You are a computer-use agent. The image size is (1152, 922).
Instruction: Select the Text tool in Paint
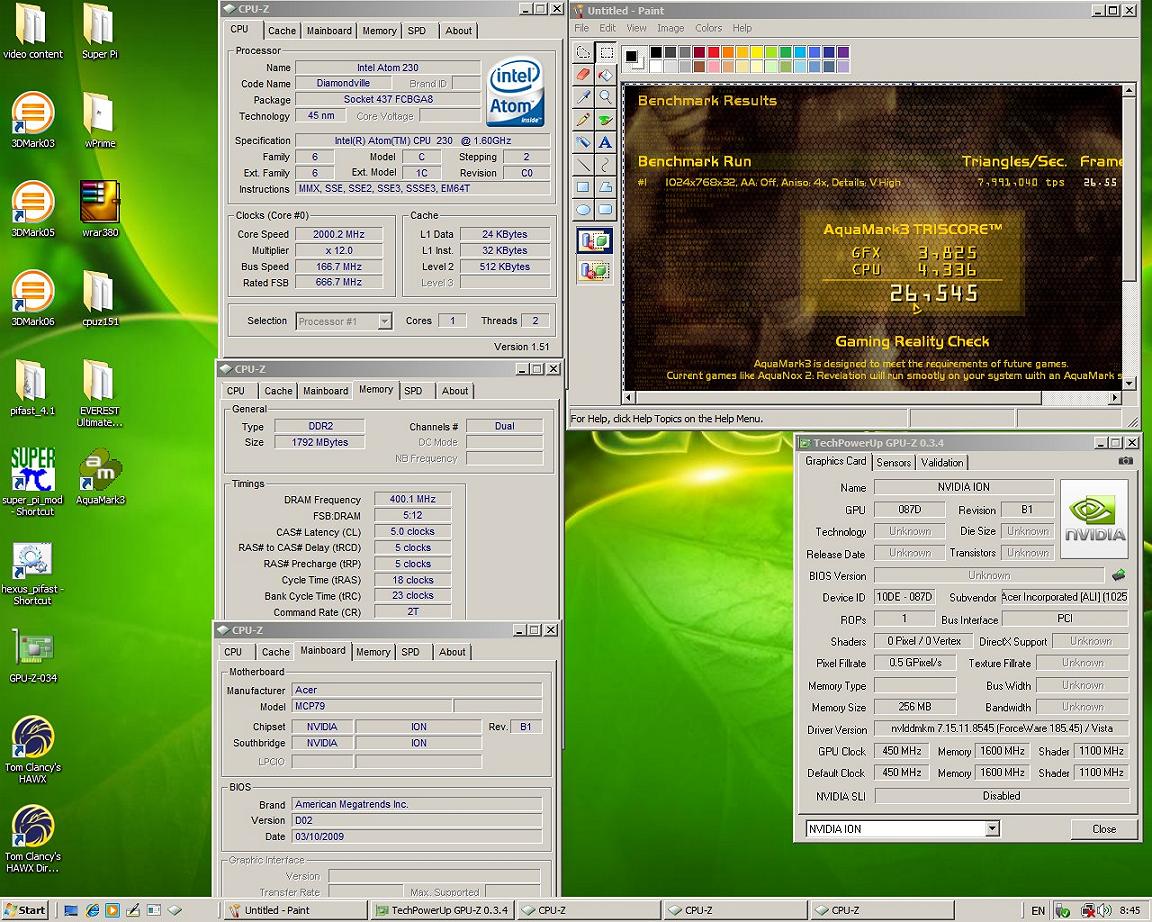pyautogui.click(x=605, y=142)
